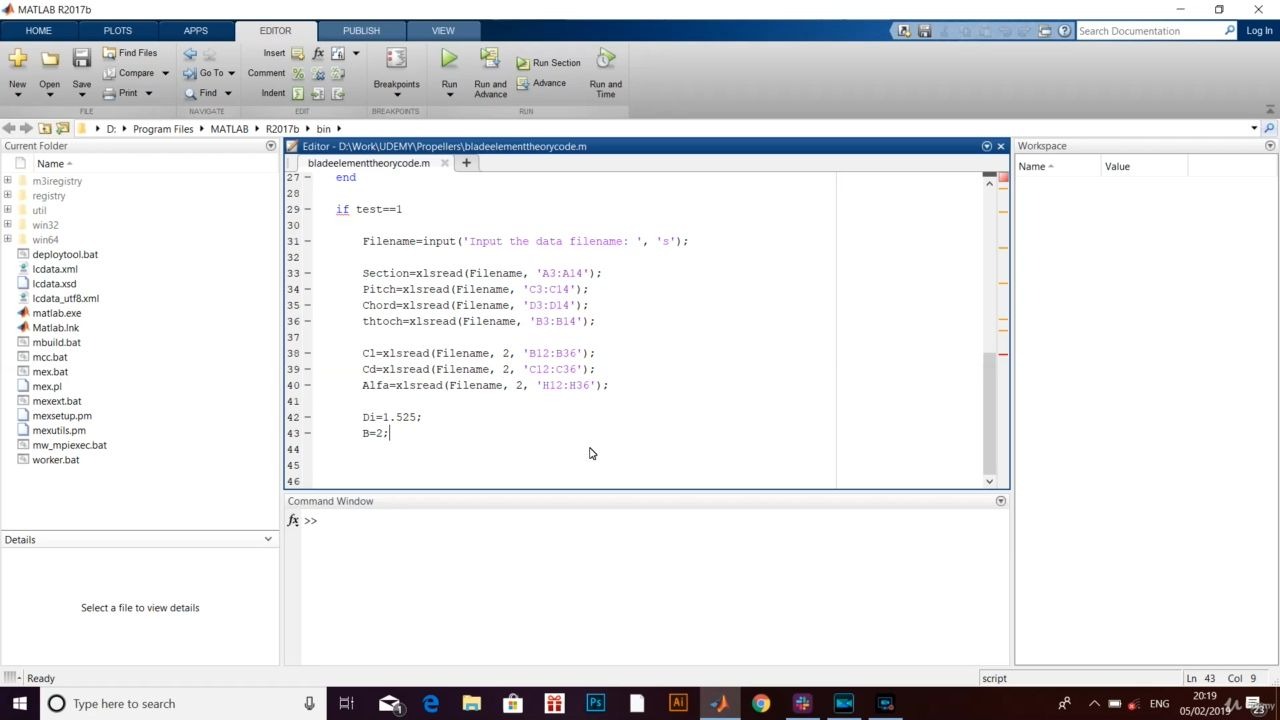Click the Search Documentation field
The image size is (1280, 720).
1150,31
